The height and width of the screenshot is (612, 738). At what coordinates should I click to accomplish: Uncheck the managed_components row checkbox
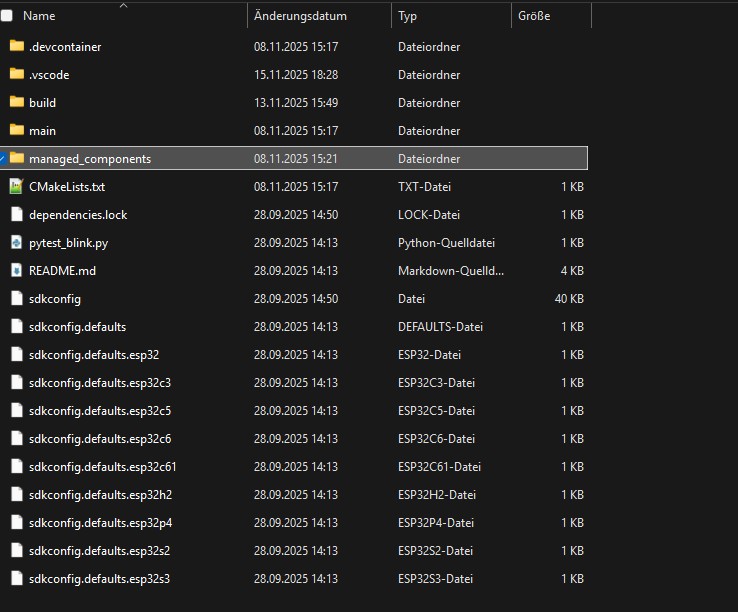(3, 158)
